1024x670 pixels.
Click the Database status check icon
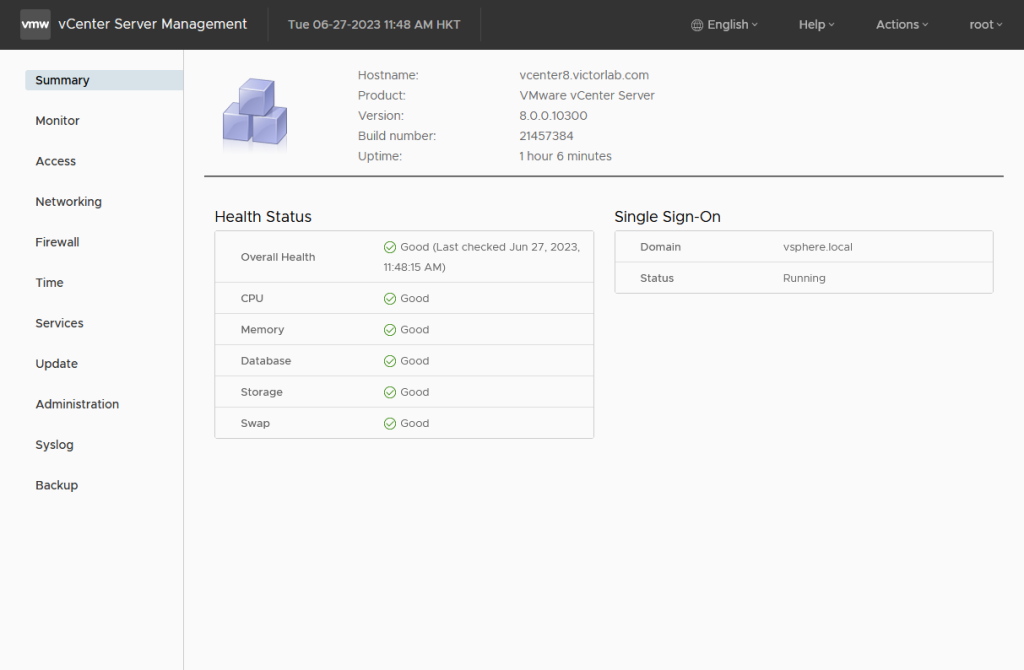click(x=390, y=361)
